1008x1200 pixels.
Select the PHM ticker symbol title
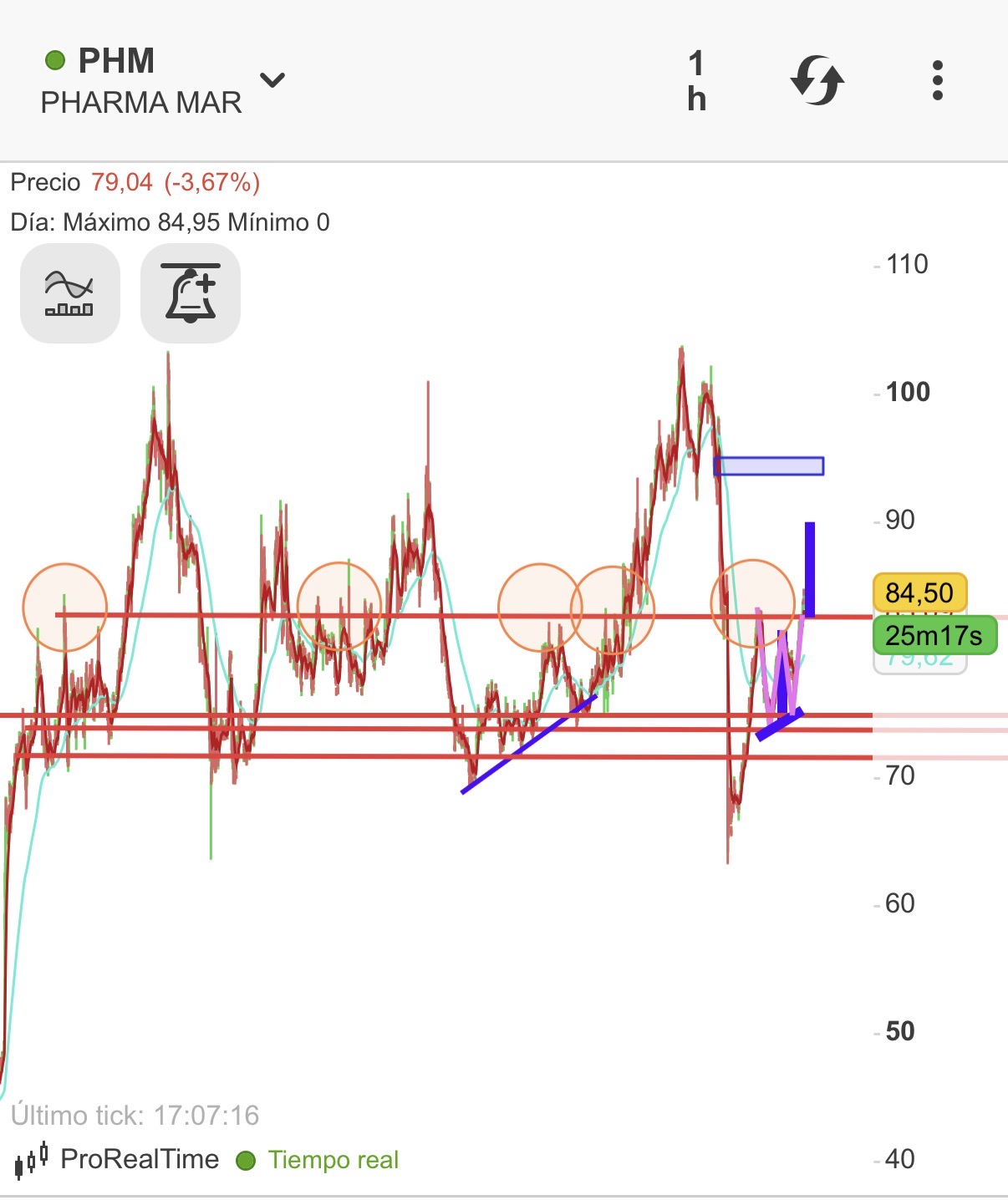pyautogui.click(x=116, y=60)
